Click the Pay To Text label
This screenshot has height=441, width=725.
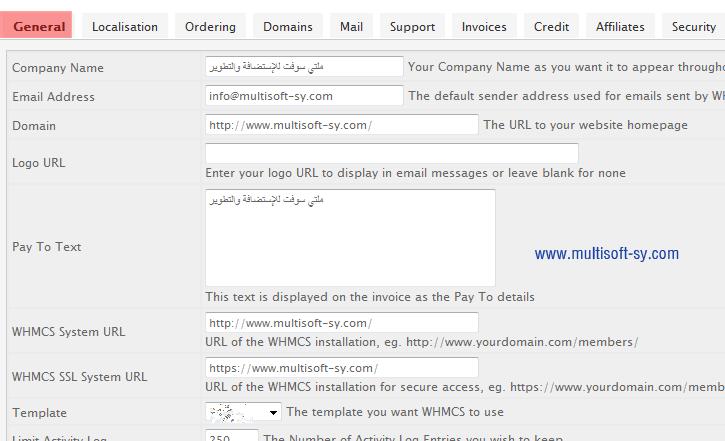47,246
